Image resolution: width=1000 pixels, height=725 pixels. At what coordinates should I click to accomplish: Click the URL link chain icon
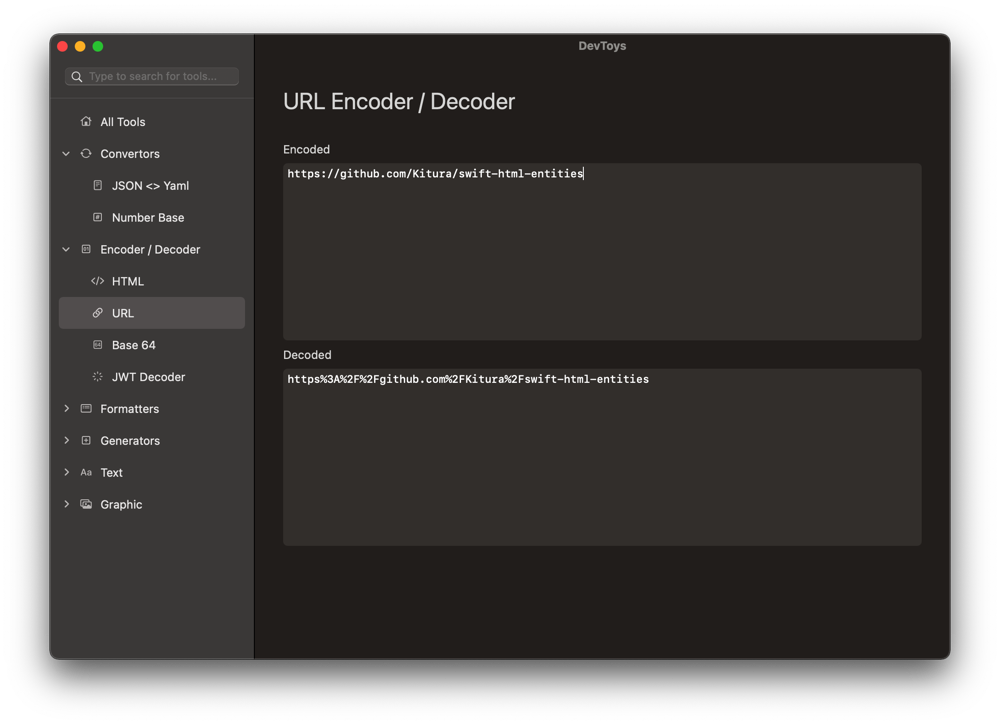tap(98, 313)
